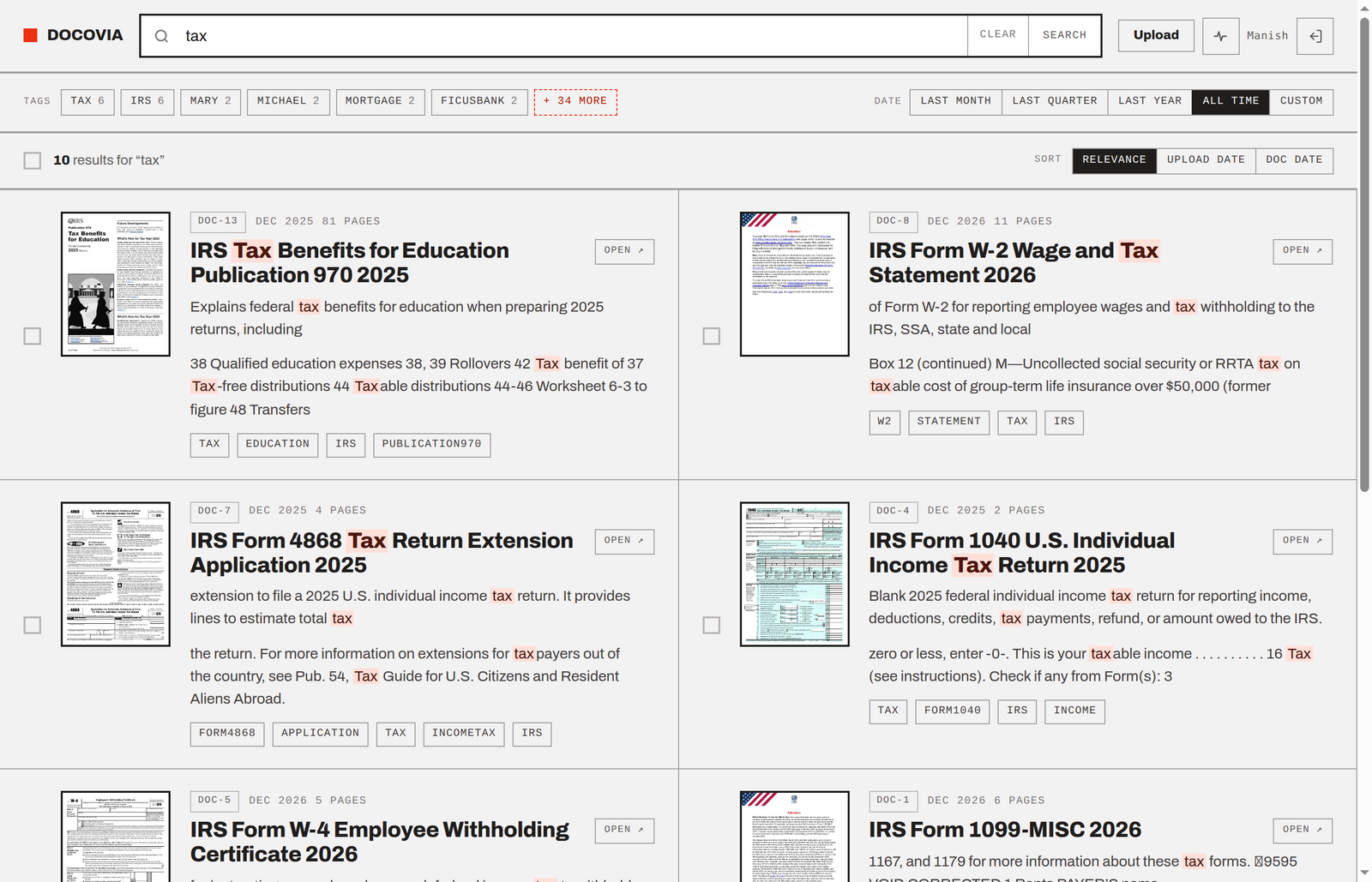Open title IRS Tax Benefits for Education
Screen dimensions: 1372x882
click(350, 262)
